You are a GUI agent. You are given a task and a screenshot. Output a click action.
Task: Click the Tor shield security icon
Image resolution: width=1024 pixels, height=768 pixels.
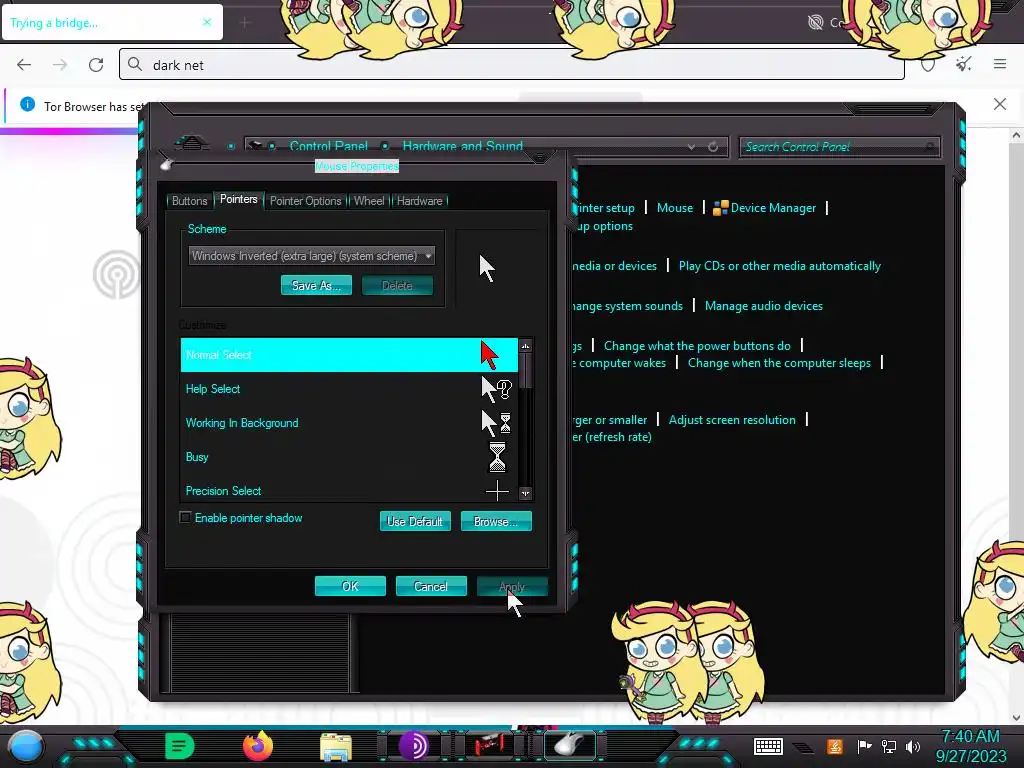click(x=928, y=65)
